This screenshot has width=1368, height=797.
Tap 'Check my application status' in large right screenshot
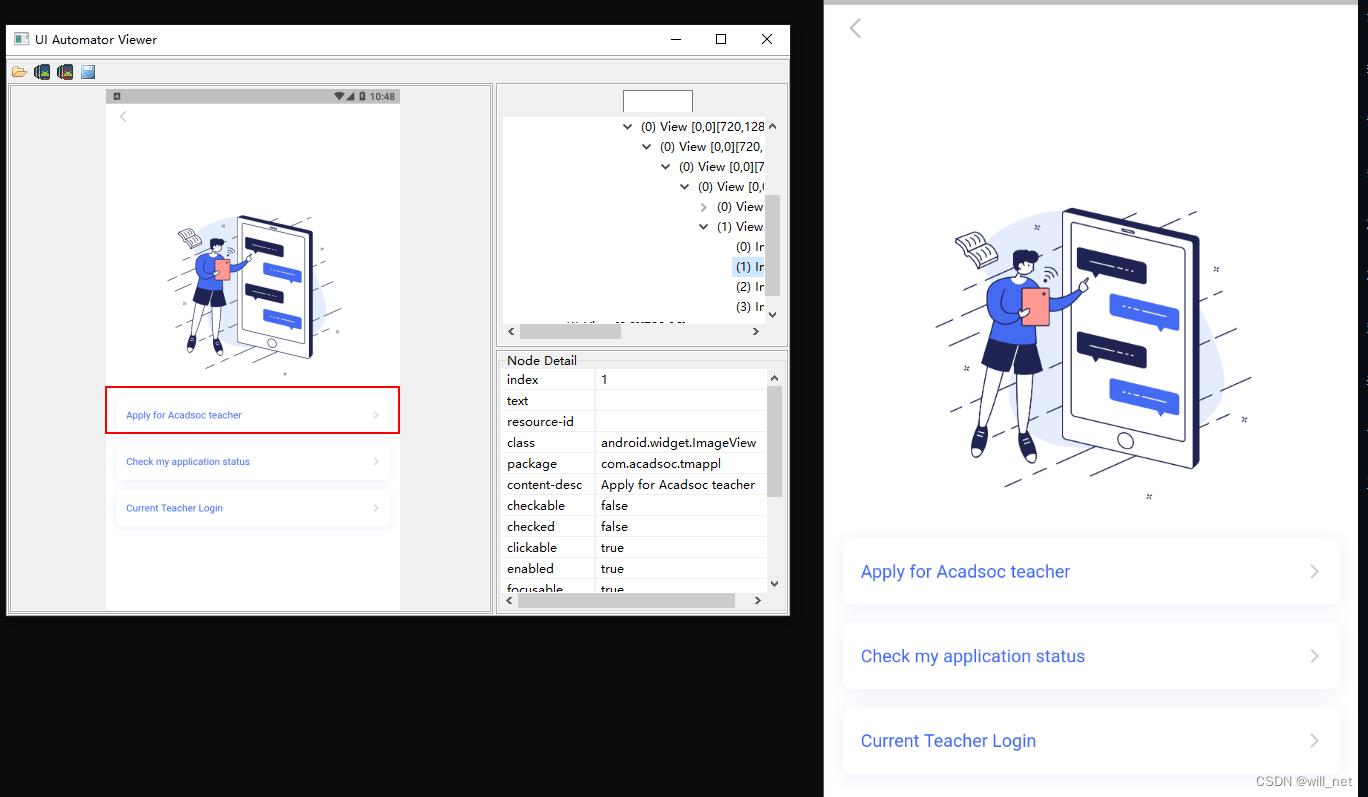(x=973, y=656)
